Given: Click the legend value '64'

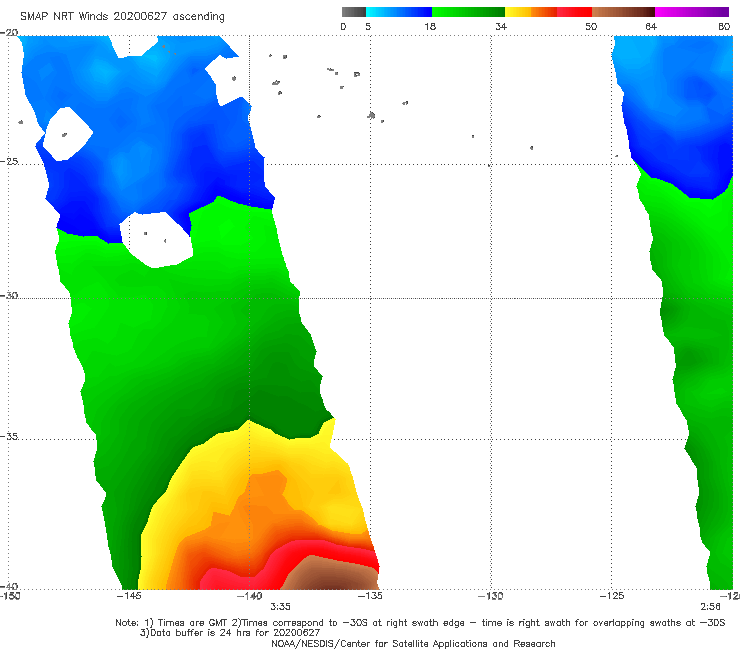Looking at the screenshot, I should click(x=651, y=26).
